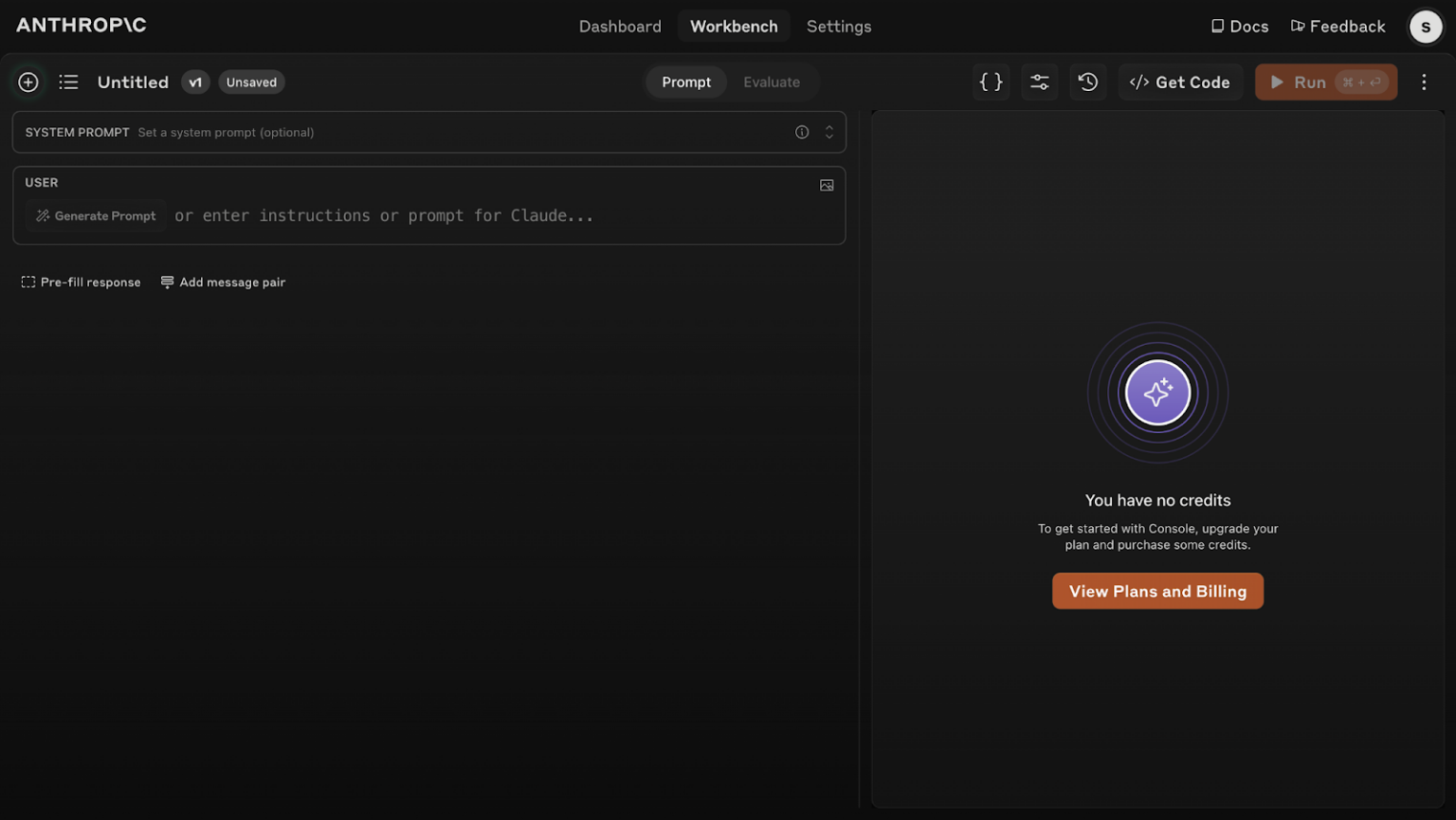Open model settings sliders icon
The width and height of the screenshot is (1456, 820).
point(1039,82)
